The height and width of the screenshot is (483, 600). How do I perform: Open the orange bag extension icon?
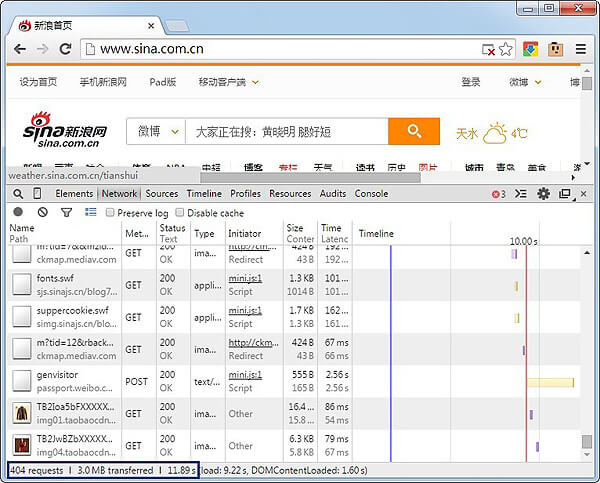tap(555, 49)
